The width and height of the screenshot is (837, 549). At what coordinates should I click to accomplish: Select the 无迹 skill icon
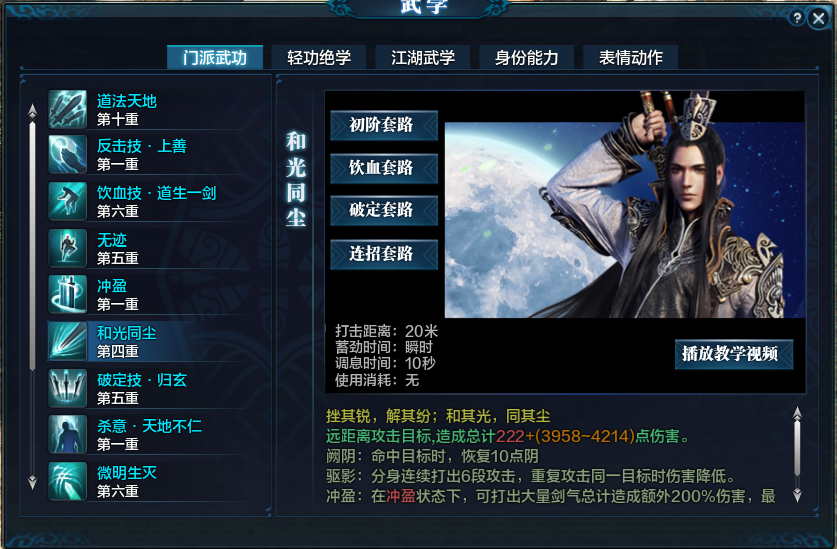pos(68,248)
